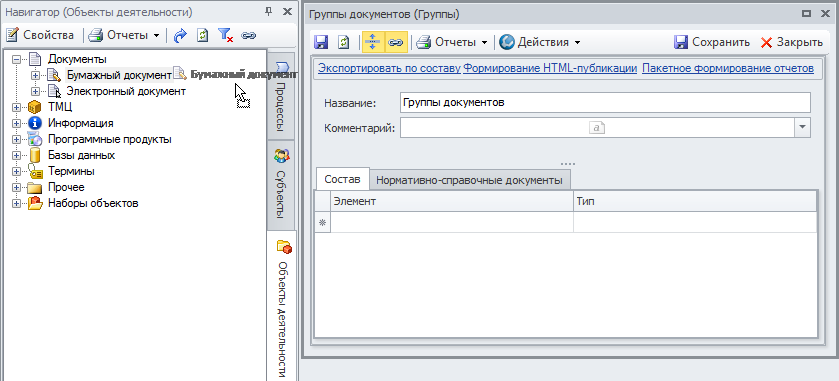Expand the Термины tree node

pyautogui.click(x=17, y=171)
